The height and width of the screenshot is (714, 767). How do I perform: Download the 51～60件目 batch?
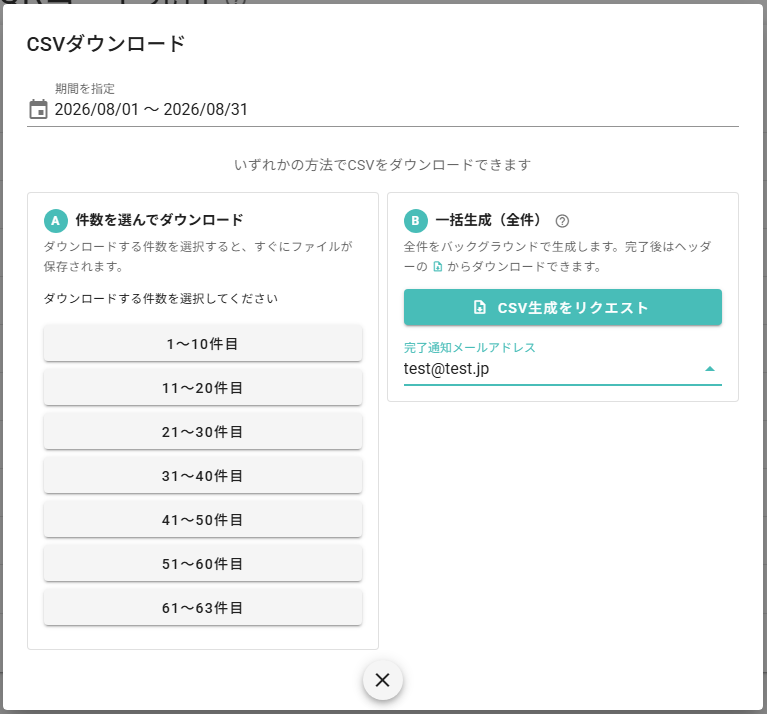(203, 563)
